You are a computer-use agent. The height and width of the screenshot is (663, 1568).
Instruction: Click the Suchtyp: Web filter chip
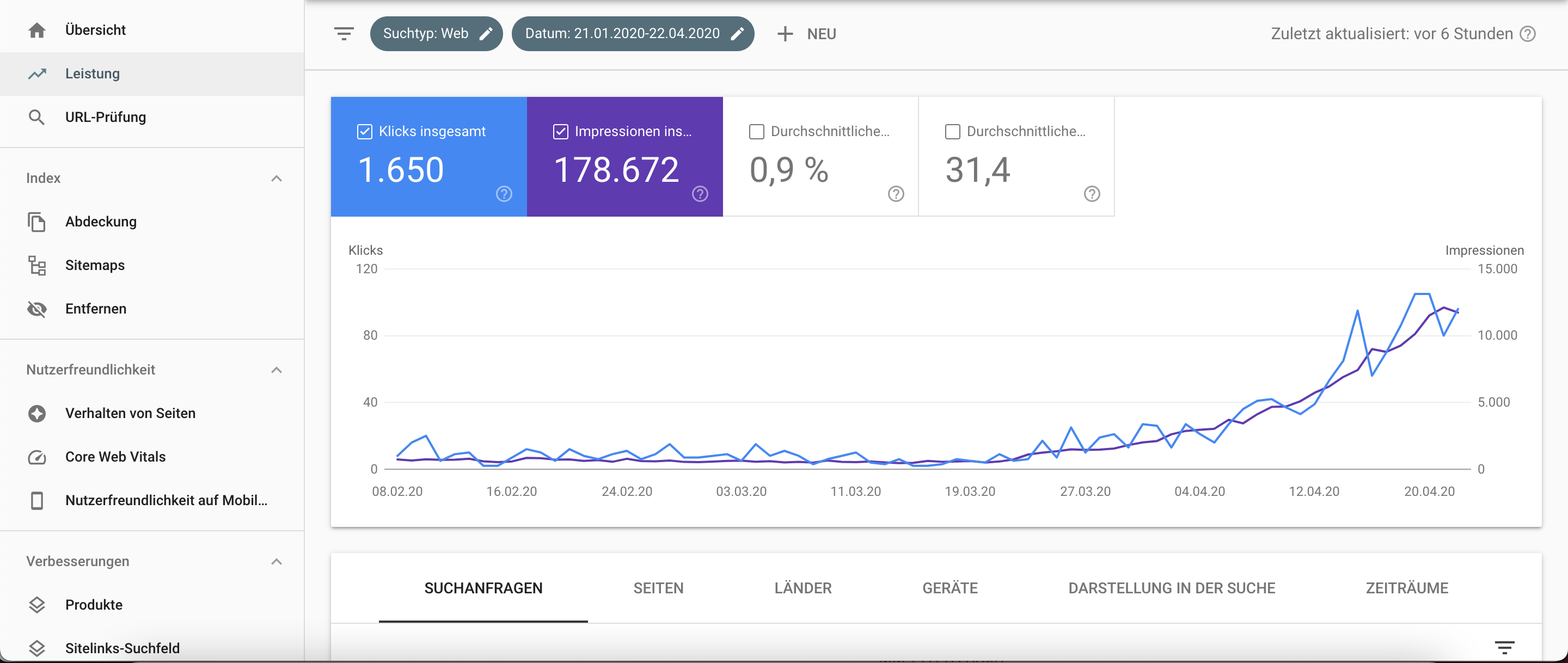point(436,34)
